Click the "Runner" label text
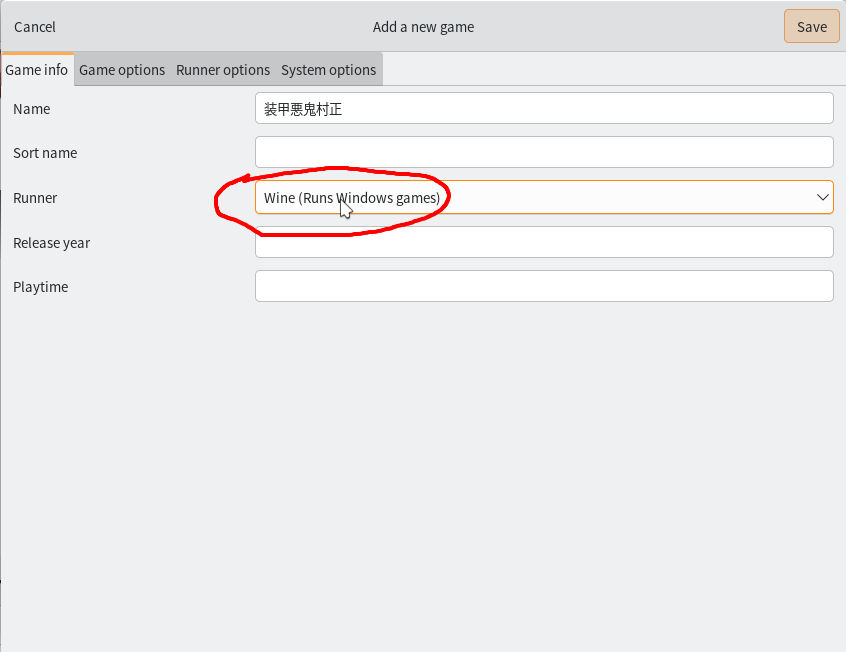 point(35,198)
